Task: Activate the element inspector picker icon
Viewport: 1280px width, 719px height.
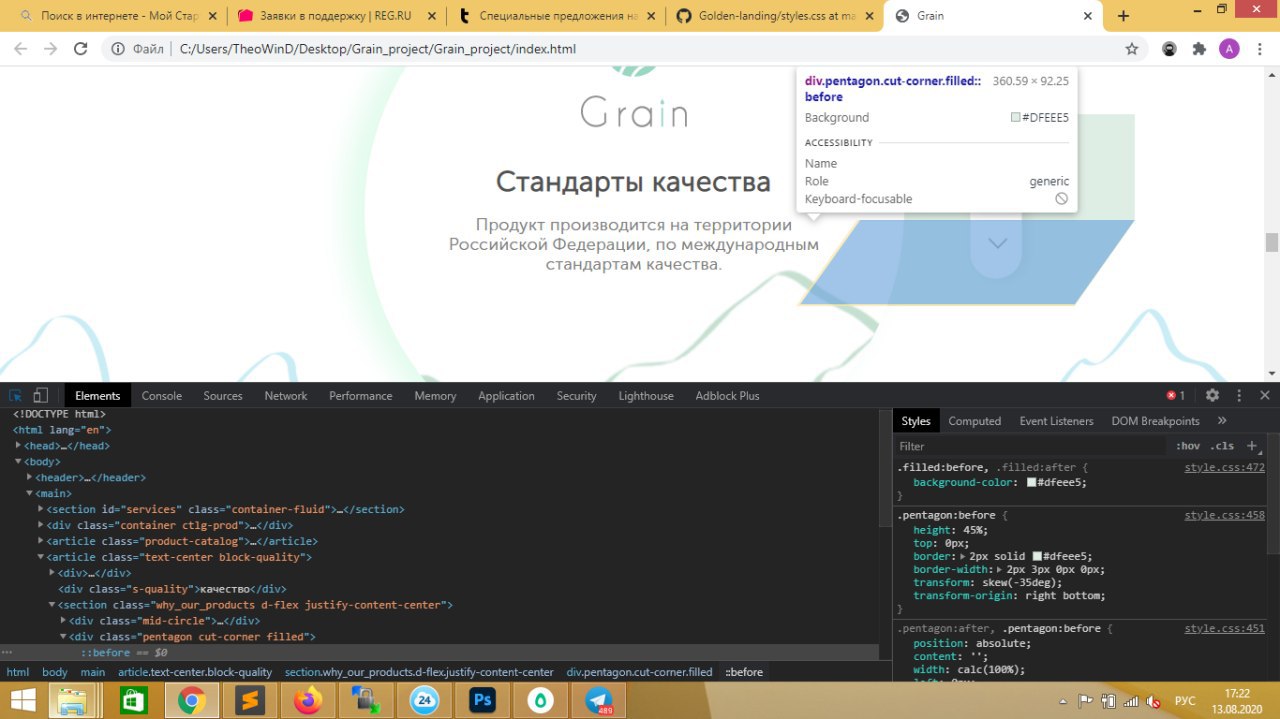Action: tap(15, 396)
